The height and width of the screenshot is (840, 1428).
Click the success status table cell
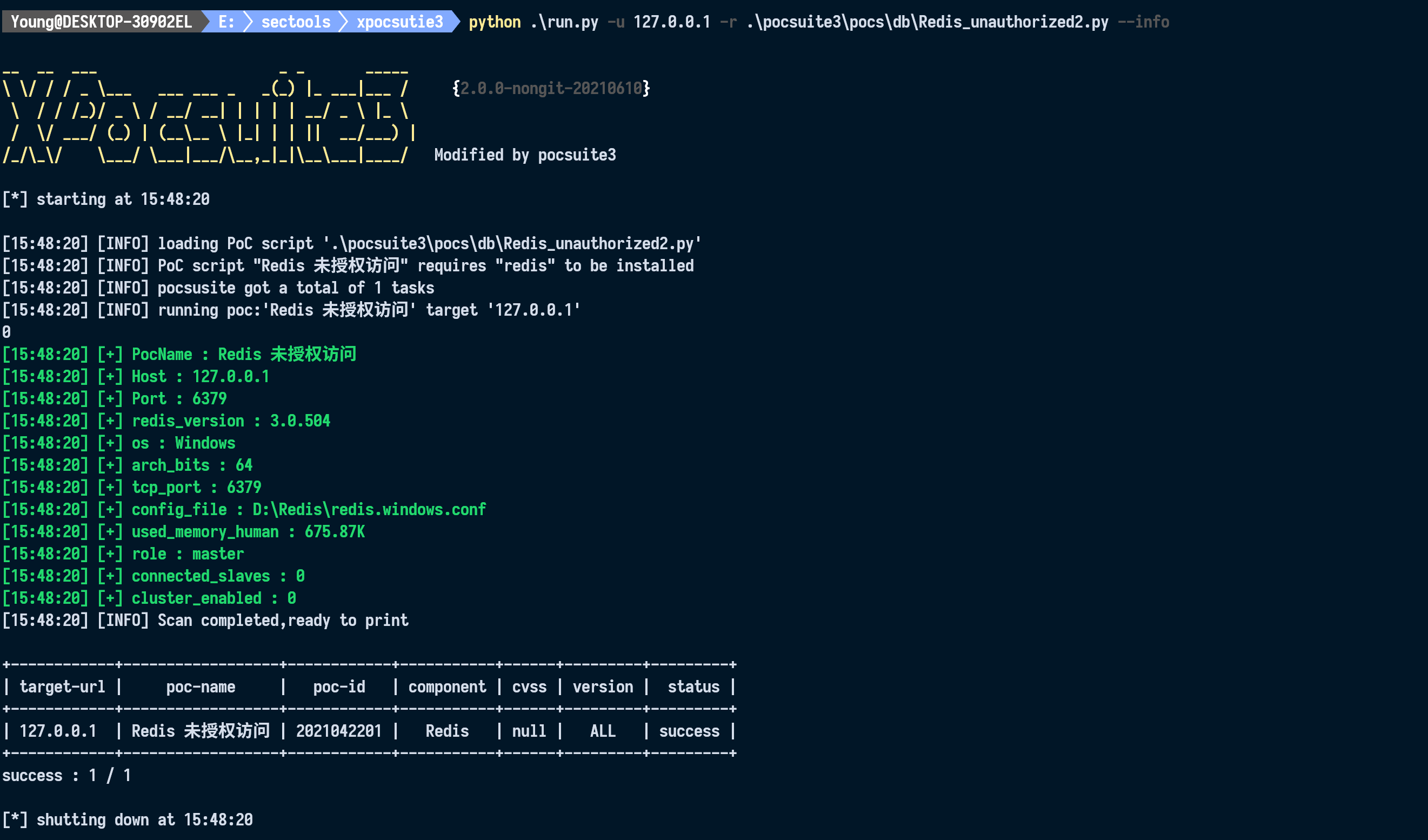(x=689, y=731)
